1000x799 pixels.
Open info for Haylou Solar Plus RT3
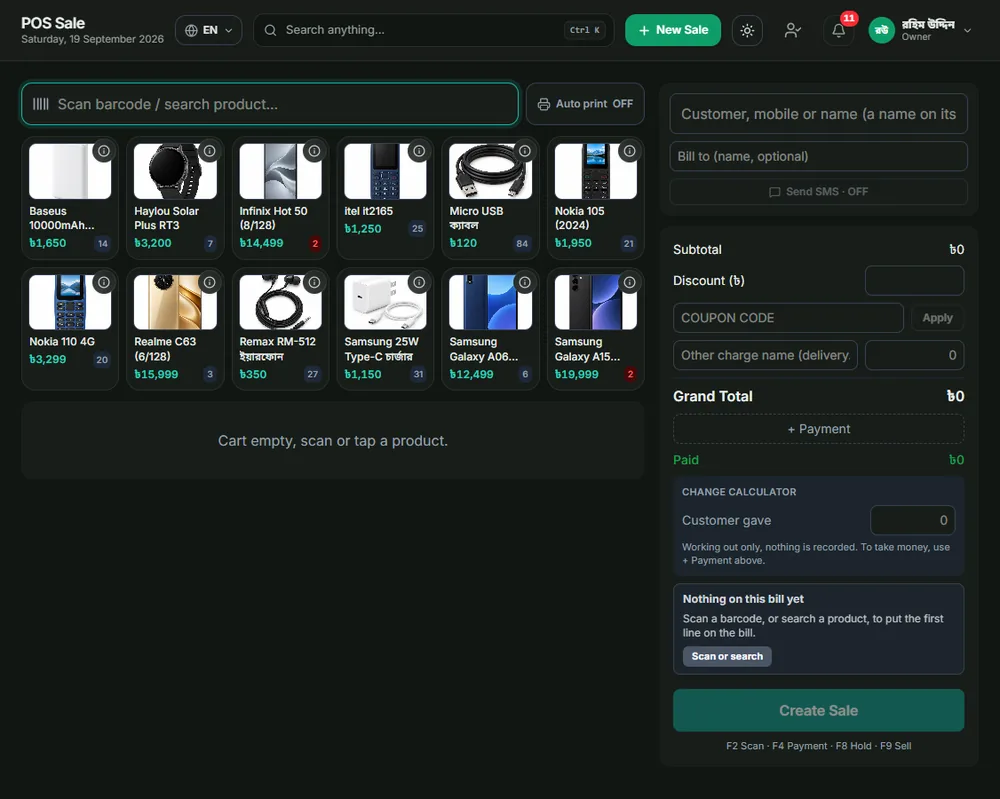(x=209, y=151)
